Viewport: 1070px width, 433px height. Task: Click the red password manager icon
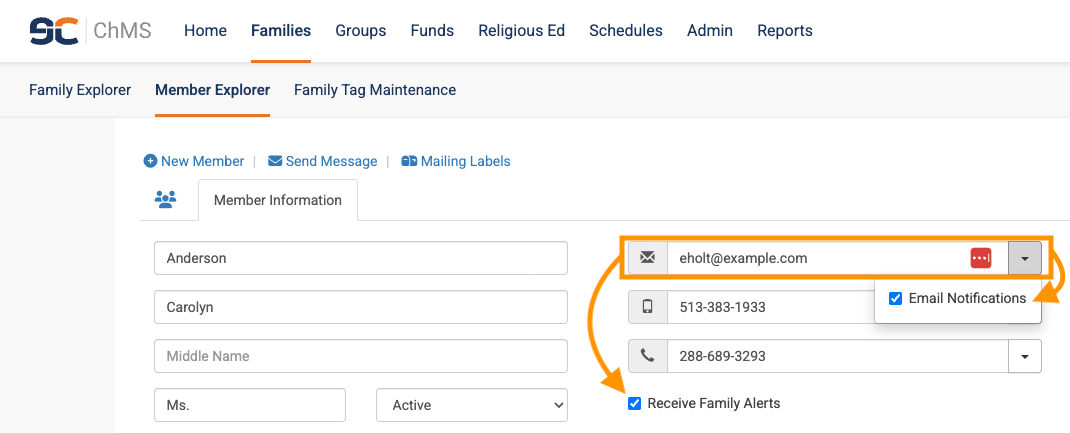point(981,258)
